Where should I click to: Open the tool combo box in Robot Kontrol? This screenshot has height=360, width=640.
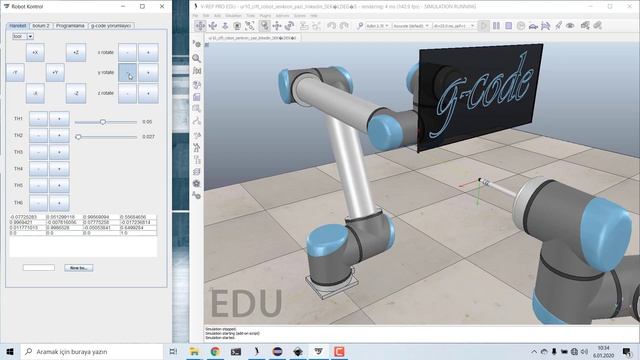pos(22,36)
